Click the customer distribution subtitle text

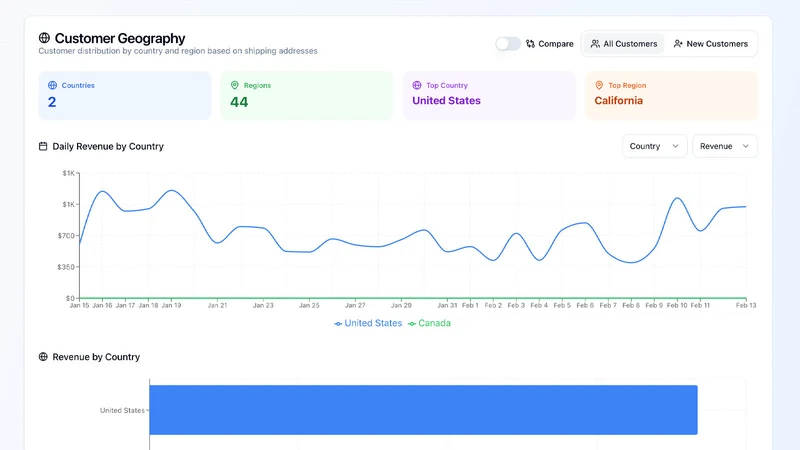pos(178,51)
